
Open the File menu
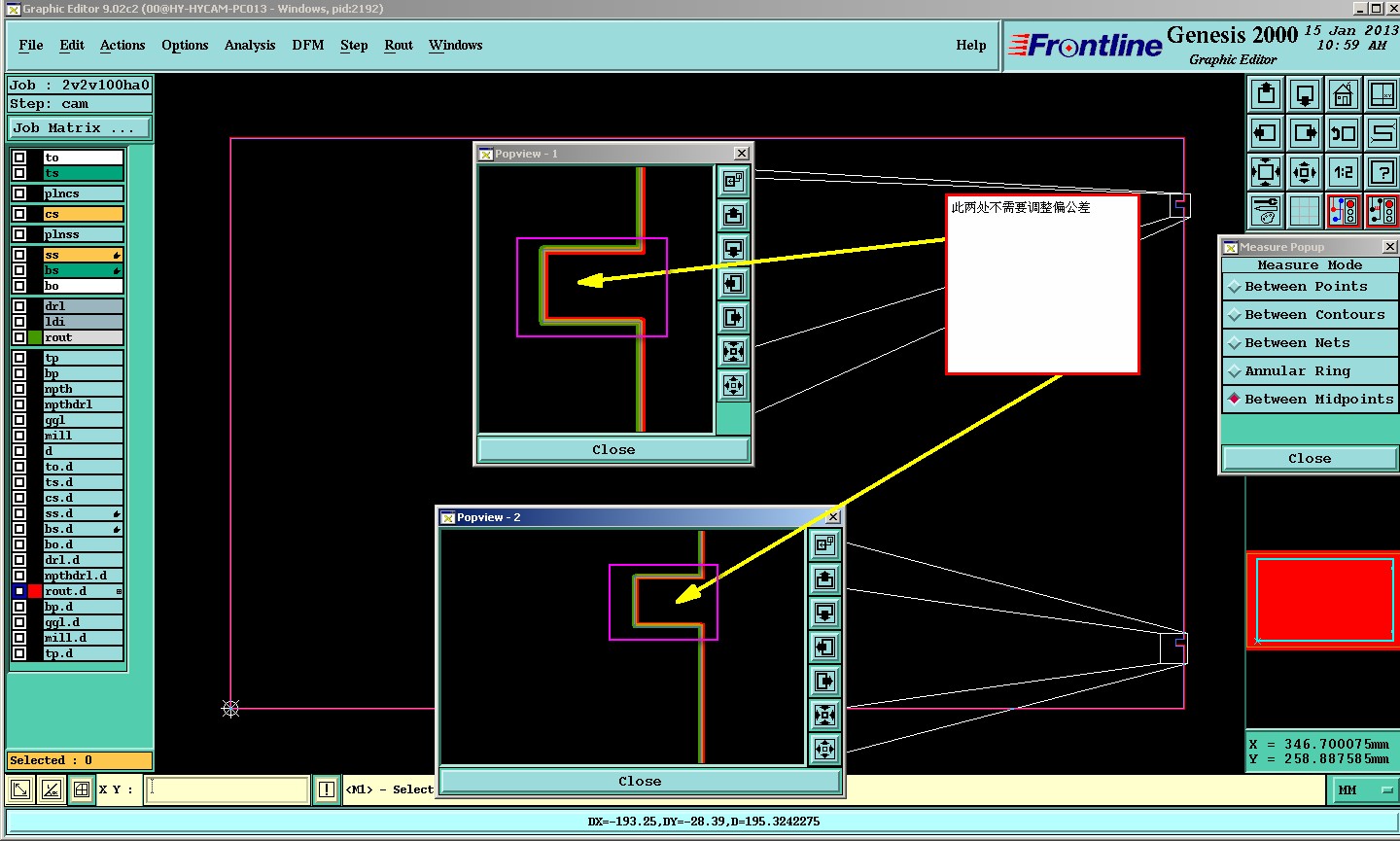[x=31, y=45]
